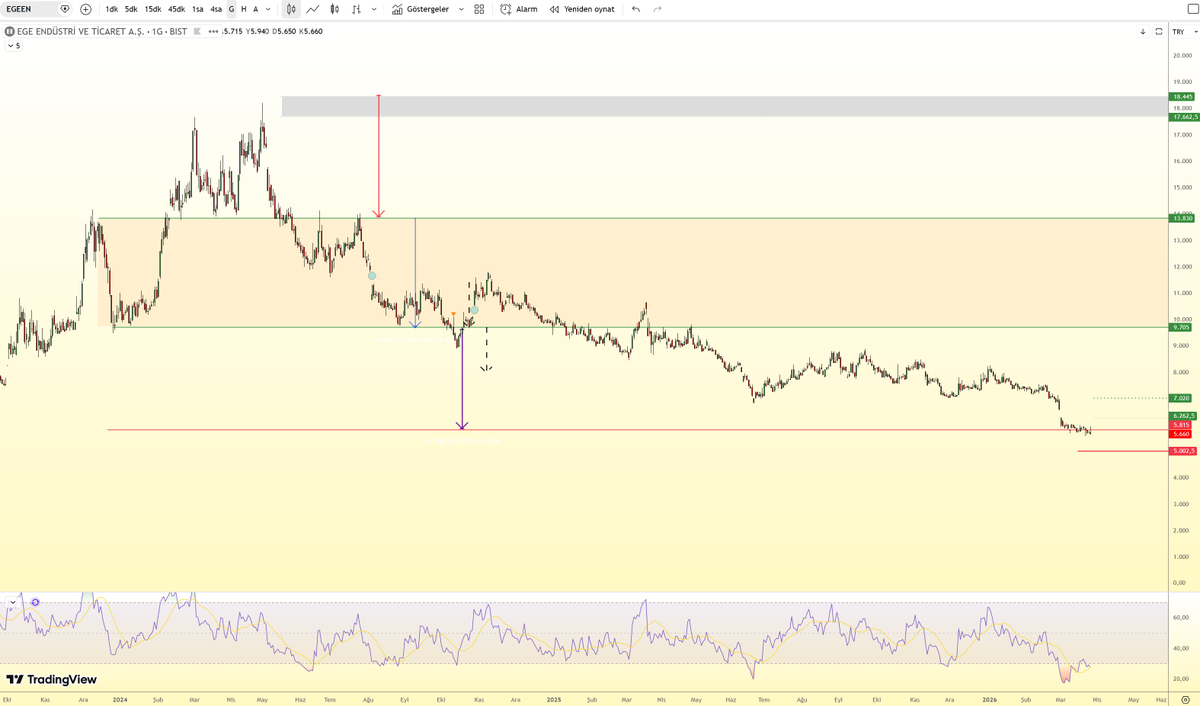The width and height of the screenshot is (1200, 706).
Task: Open the TradingView logo link
Action: coord(52,679)
